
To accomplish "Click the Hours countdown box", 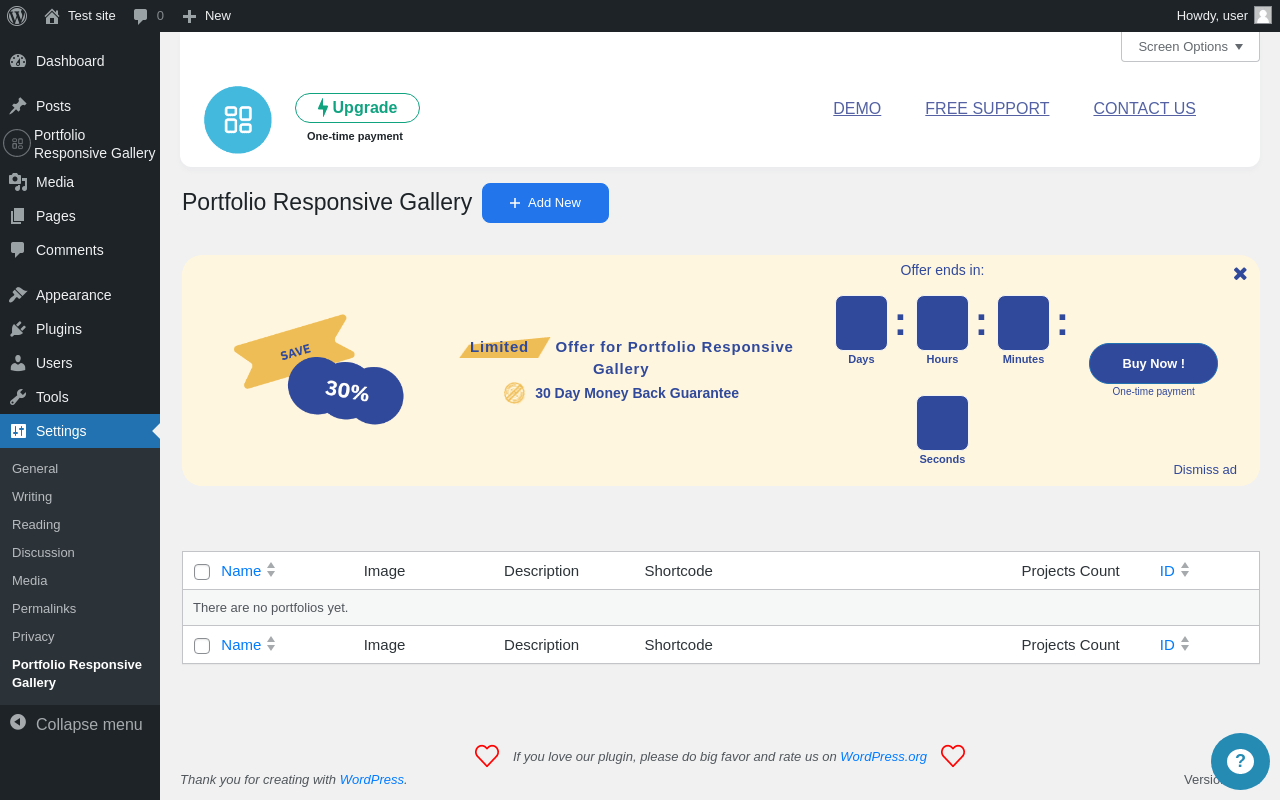I will coord(942,323).
